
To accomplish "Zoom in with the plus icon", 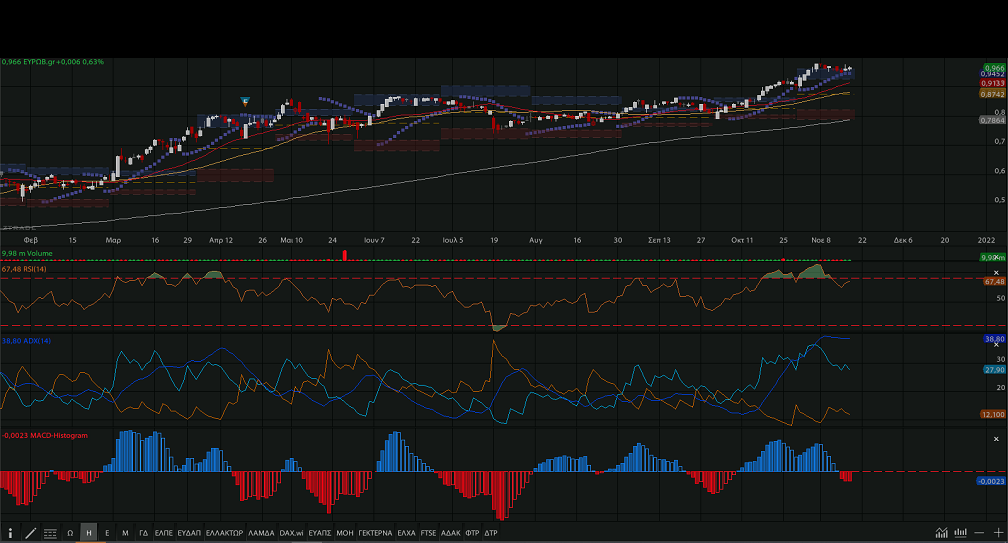I will click(997, 533).
